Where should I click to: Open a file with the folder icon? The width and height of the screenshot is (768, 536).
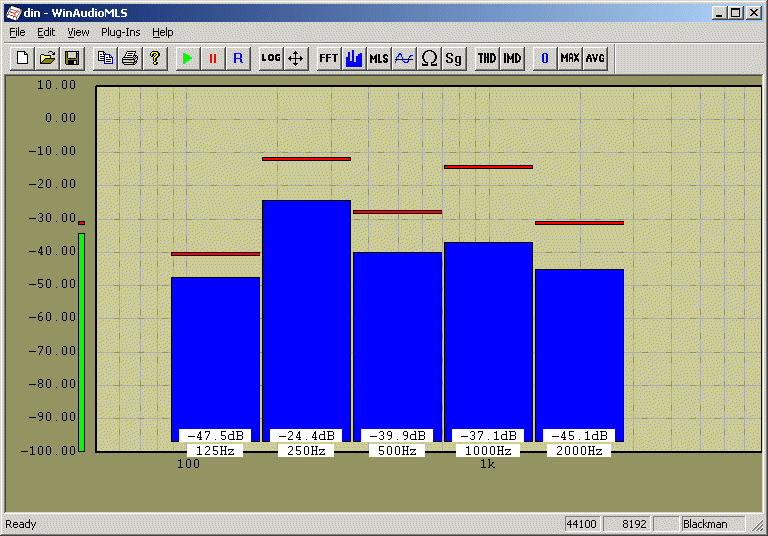(47, 58)
